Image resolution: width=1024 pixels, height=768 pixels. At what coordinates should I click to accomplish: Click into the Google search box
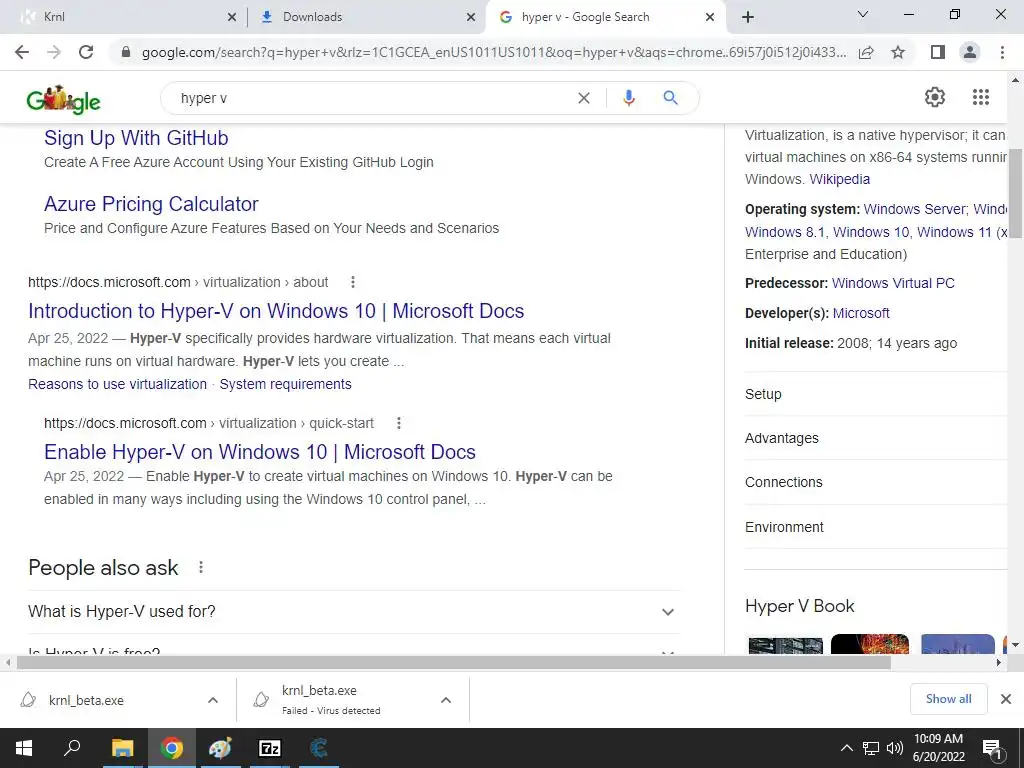tap(372, 98)
